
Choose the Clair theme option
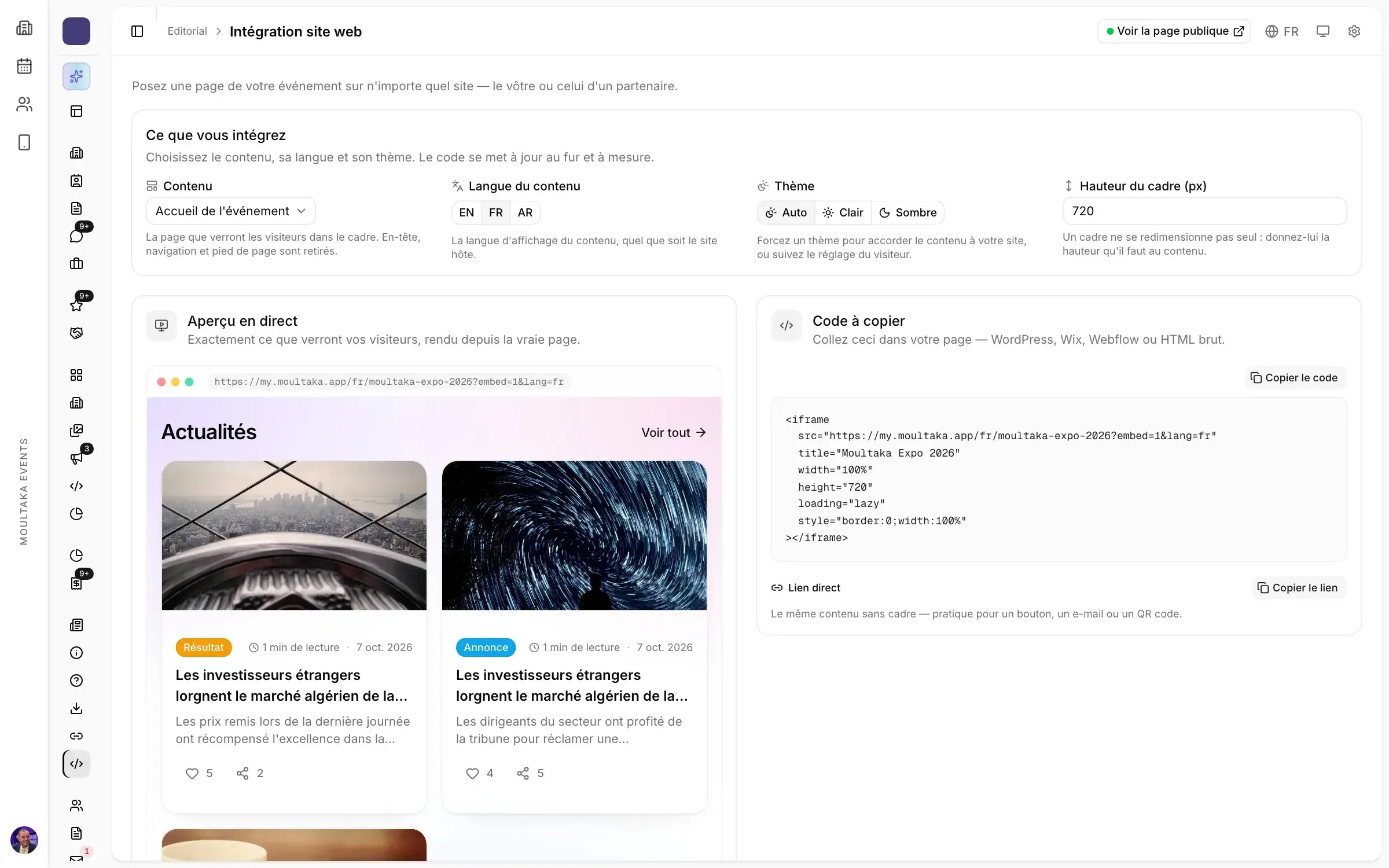pyautogui.click(x=843, y=213)
